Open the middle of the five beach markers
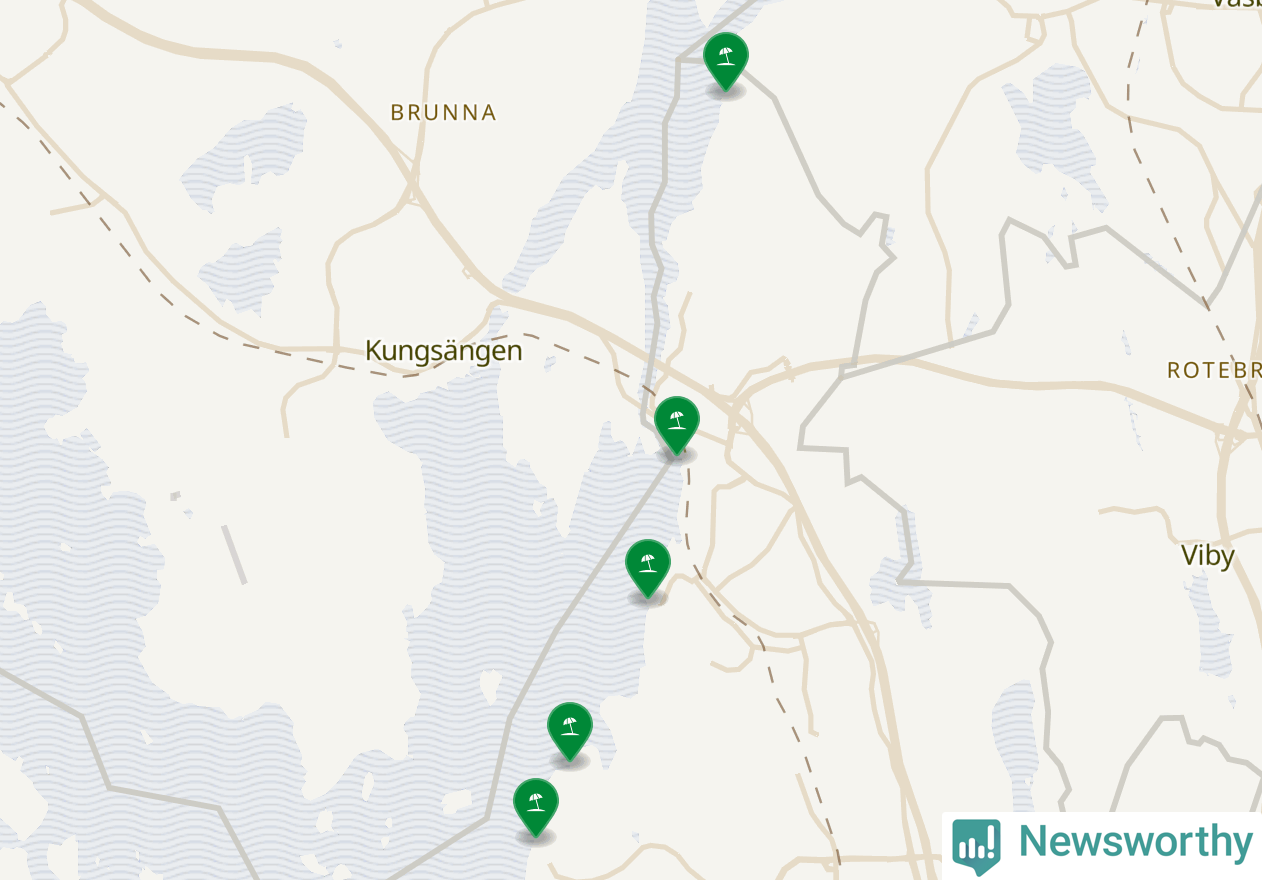Screen dimensions: 1262x880 pyautogui.click(x=648, y=568)
